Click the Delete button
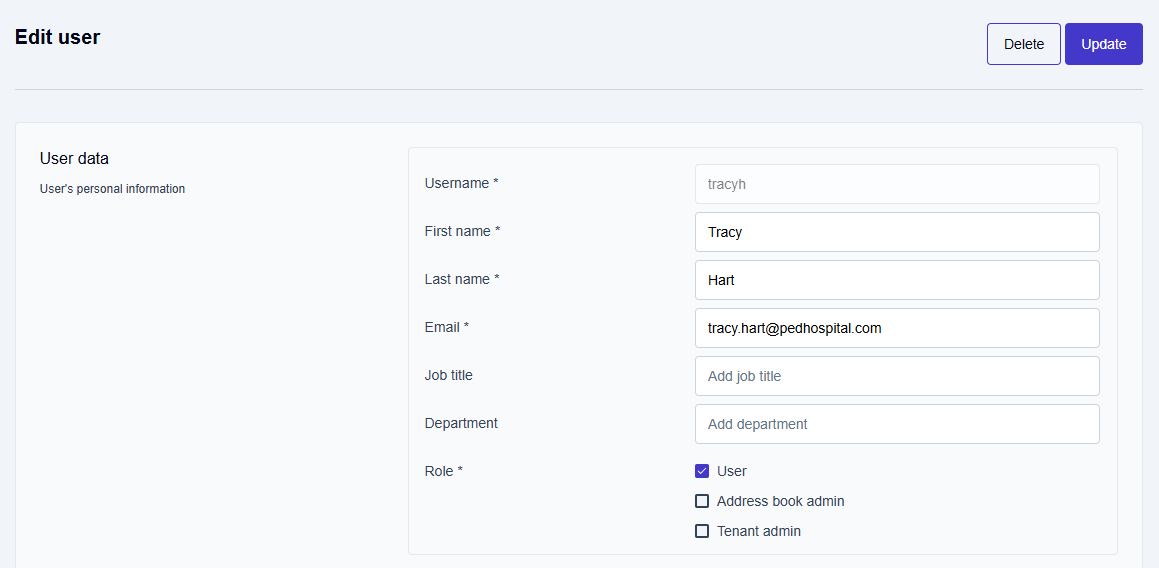1159x568 pixels. [1023, 44]
